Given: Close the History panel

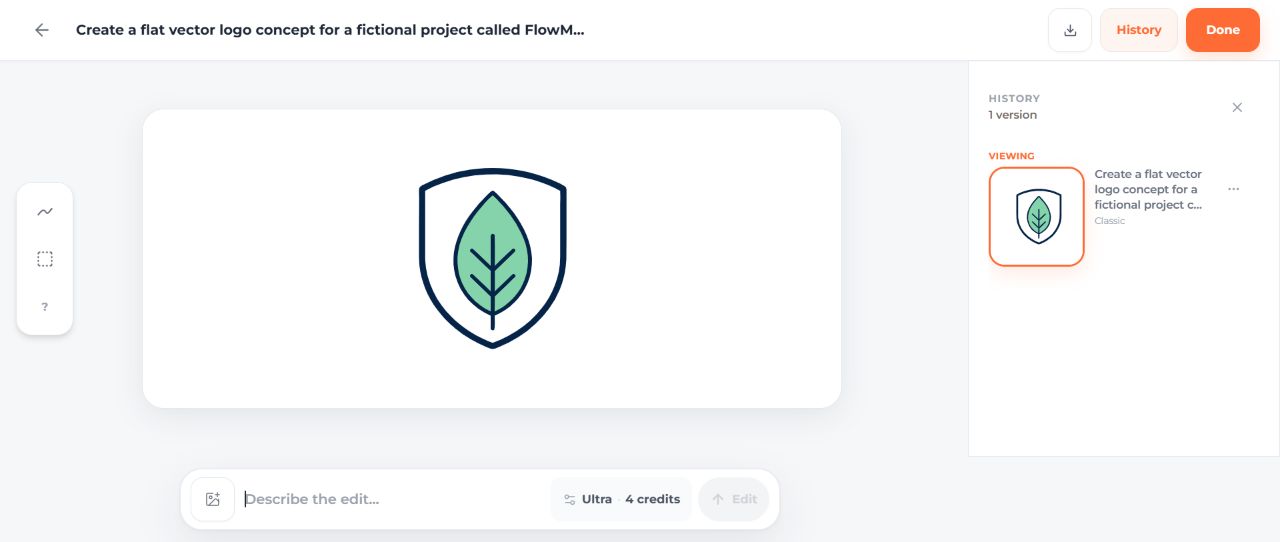Looking at the screenshot, I should pyautogui.click(x=1237, y=107).
